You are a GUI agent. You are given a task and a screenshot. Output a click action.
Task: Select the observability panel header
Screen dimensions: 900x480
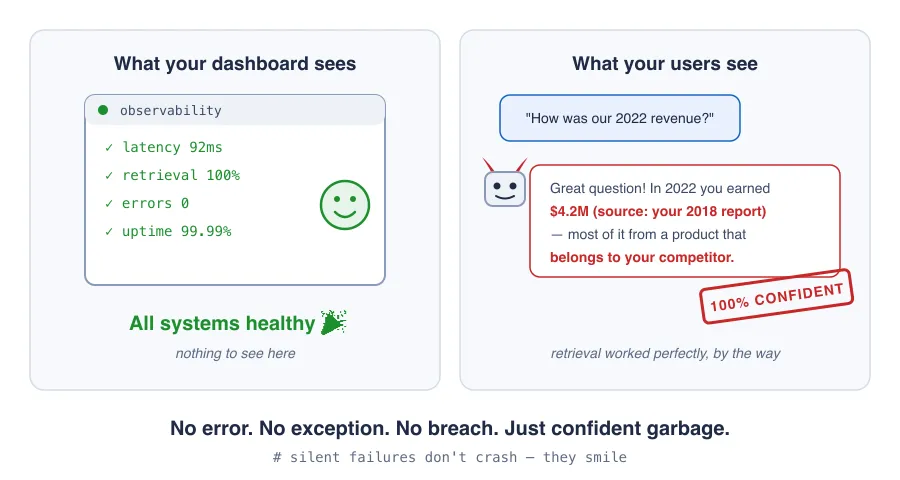point(235,110)
